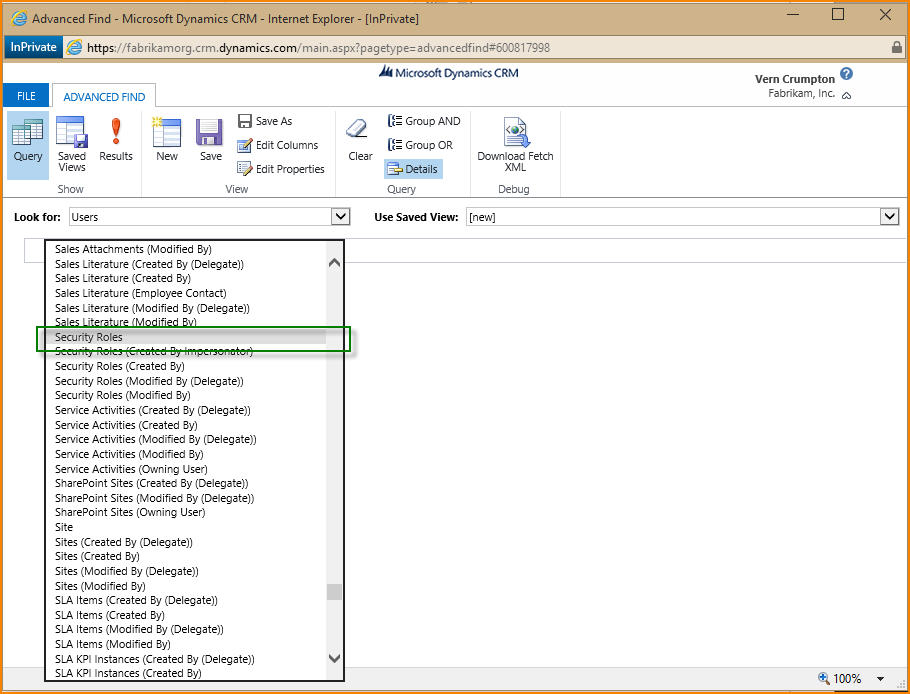Click the Save floppy disk icon
The height and width of the screenshot is (694, 910).
[210, 140]
